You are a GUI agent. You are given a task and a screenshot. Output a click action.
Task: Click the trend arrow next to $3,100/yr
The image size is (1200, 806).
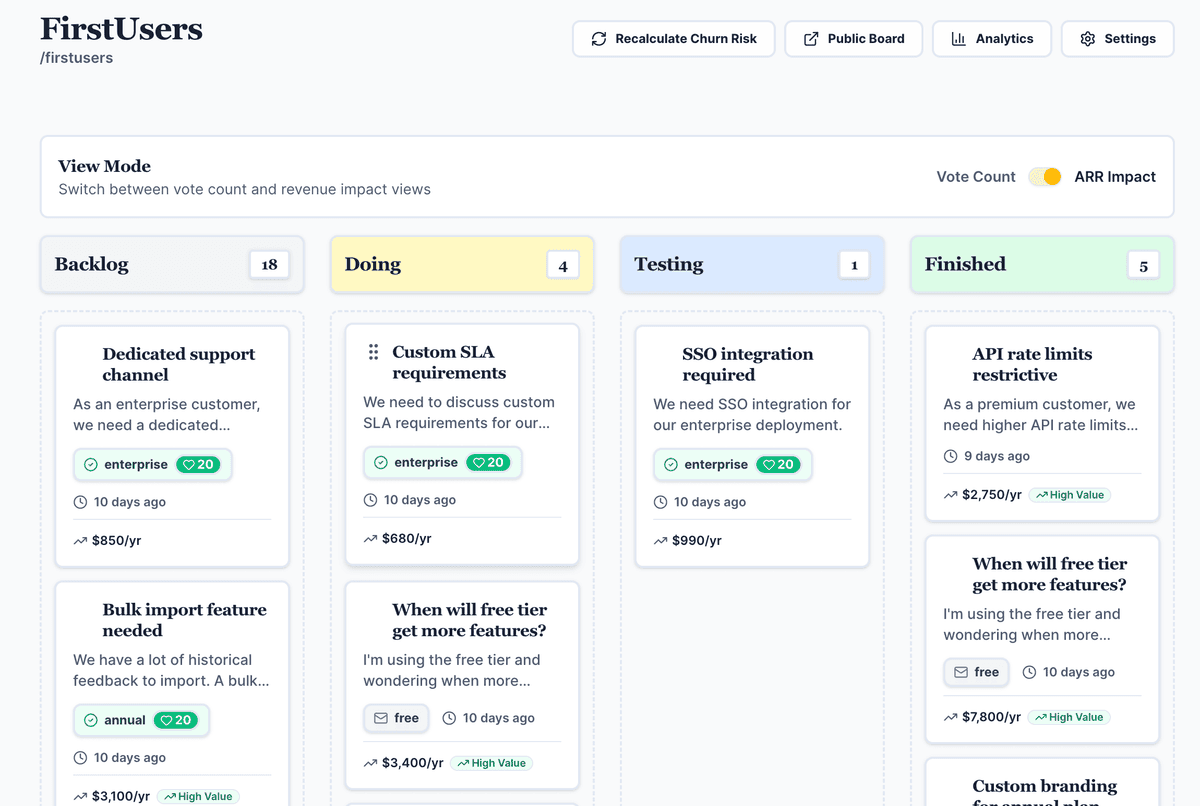tap(82, 795)
